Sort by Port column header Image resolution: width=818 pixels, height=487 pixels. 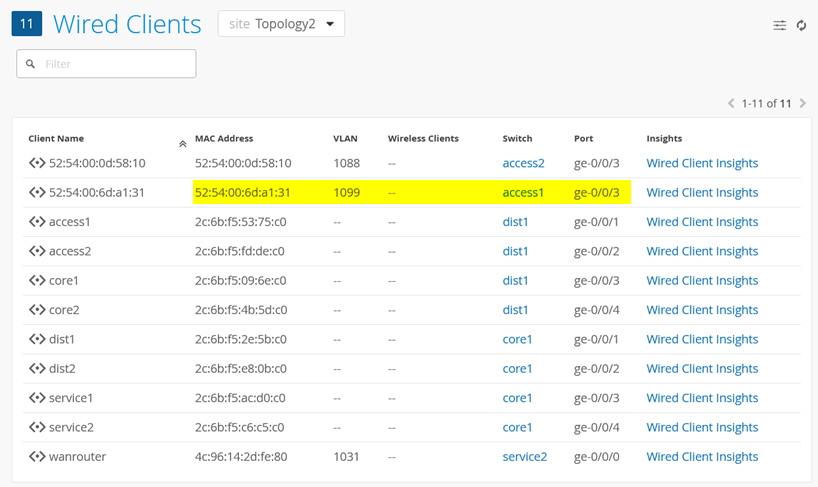[584, 138]
